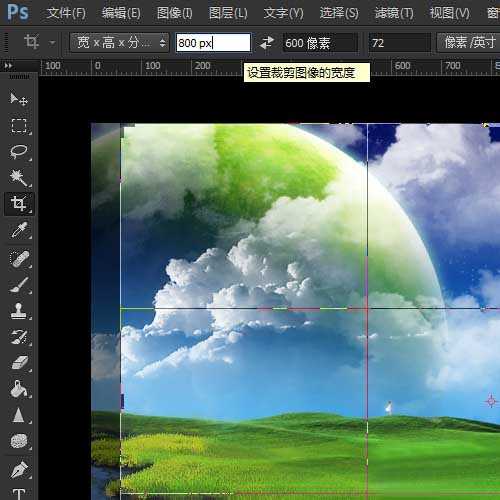Click the crop height field showing 600 像素
The image size is (500, 500).
click(320, 43)
